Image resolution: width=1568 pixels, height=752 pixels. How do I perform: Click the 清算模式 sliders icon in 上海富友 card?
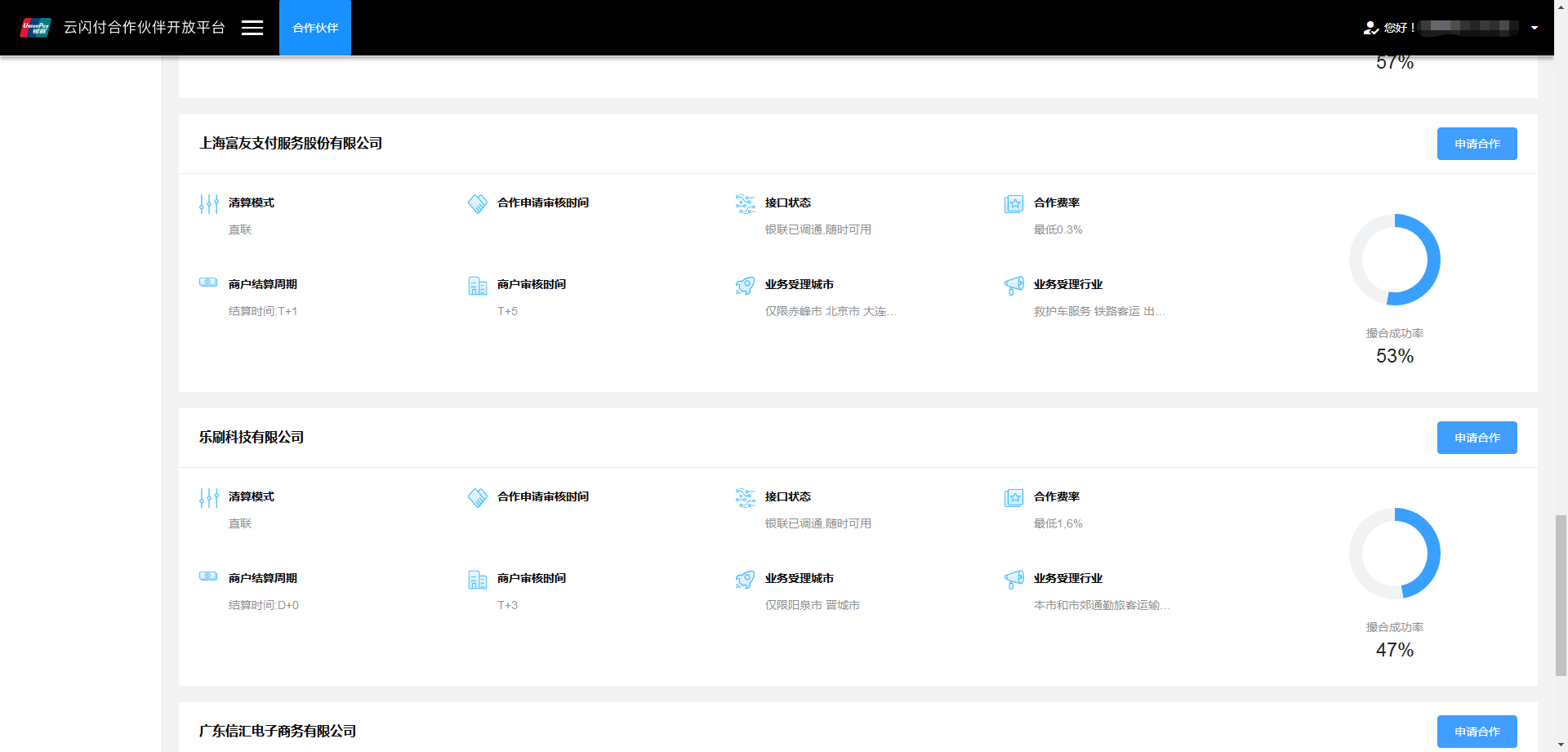[209, 204]
